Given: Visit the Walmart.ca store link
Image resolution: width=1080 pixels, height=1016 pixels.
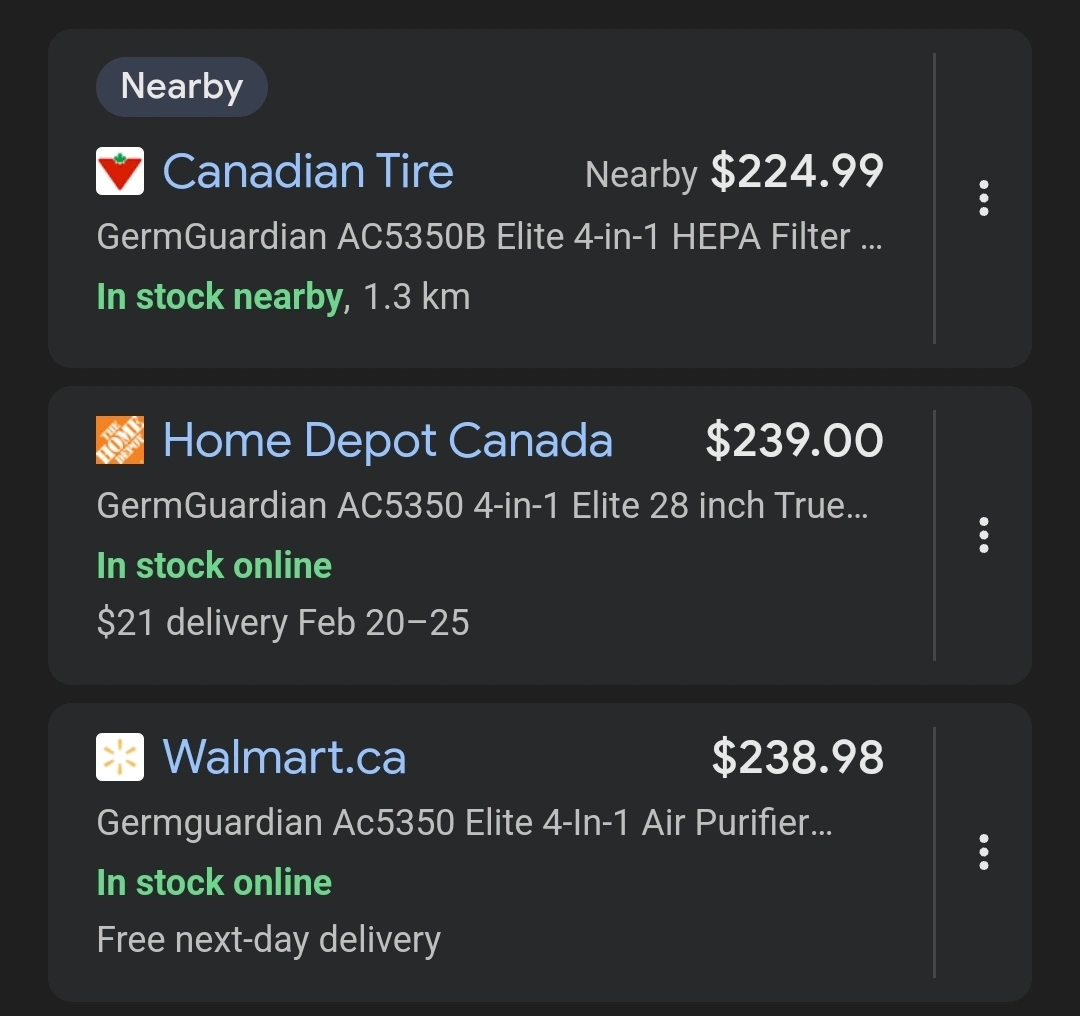Looking at the screenshot, I should point(284,757).
